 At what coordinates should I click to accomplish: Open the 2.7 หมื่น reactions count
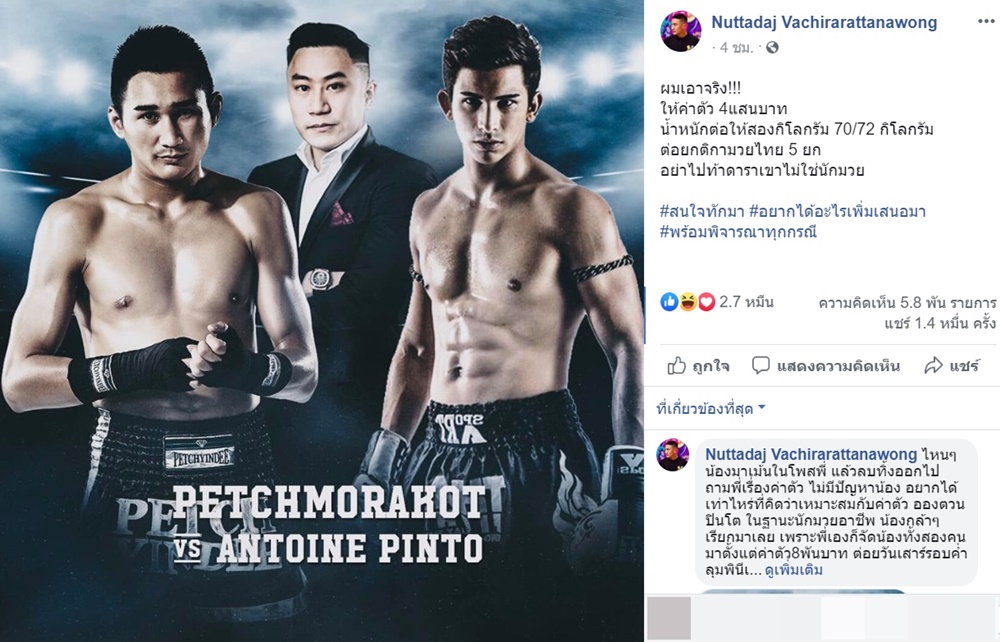coord(746,302)
